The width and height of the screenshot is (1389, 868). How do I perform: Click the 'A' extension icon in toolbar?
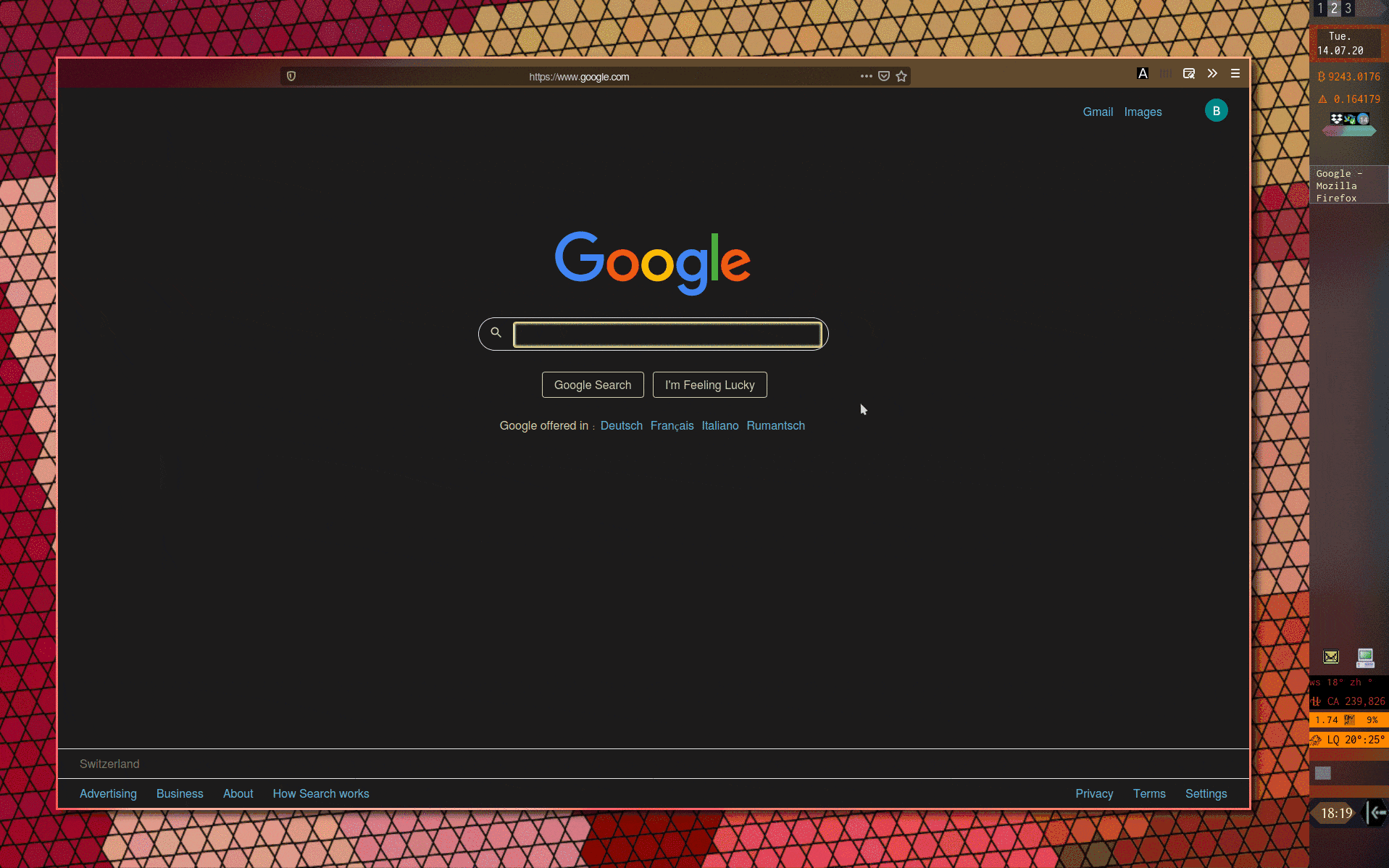click(1143, 74)
